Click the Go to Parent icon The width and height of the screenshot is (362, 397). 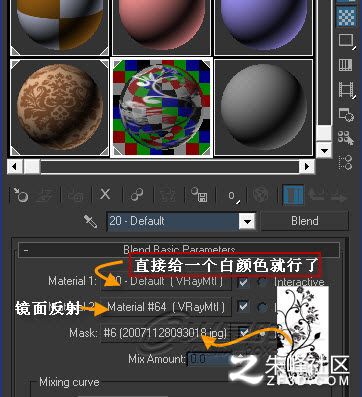point(316,195)
